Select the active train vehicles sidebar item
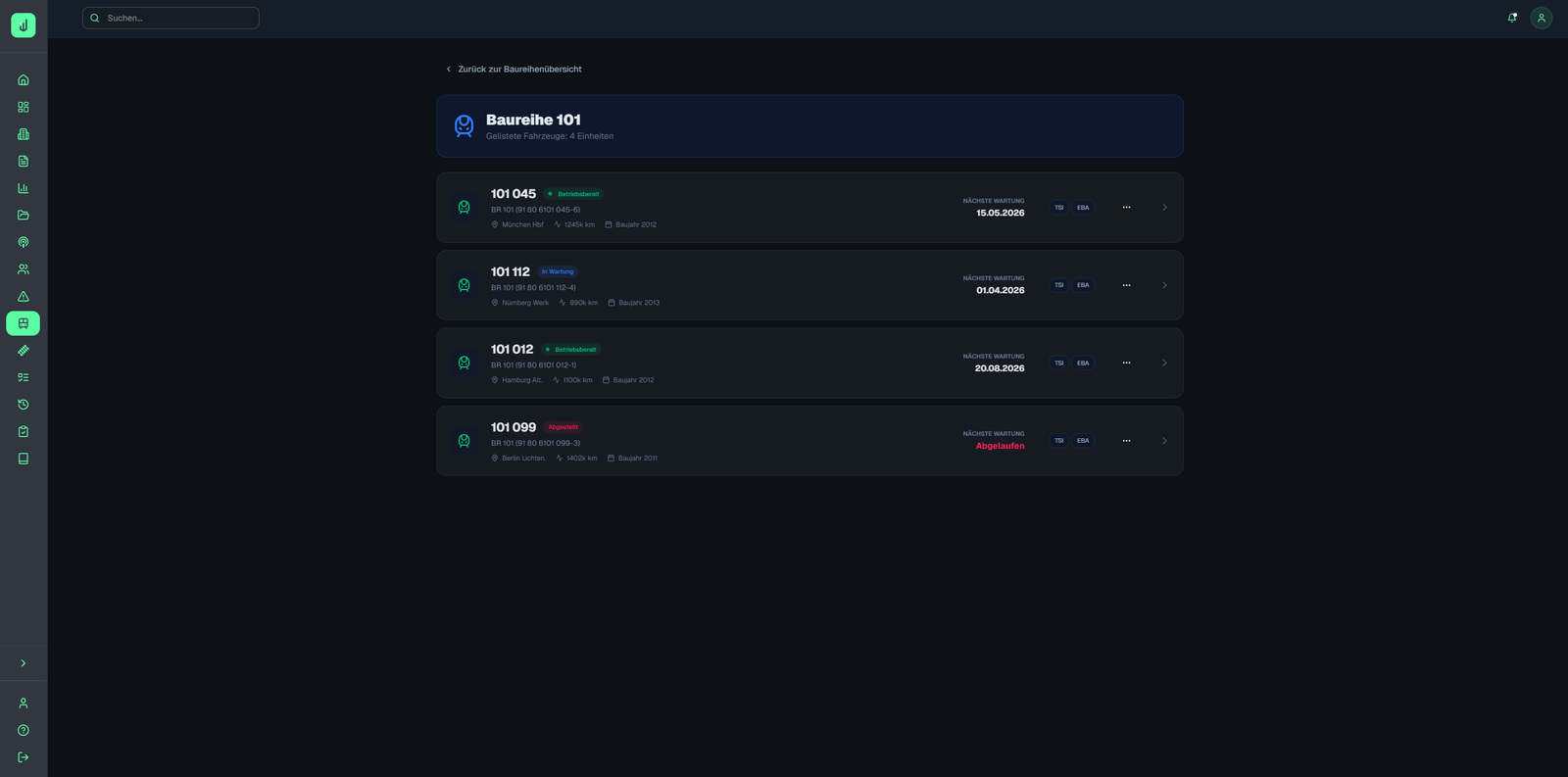This screenshot has height=777, width=1568. click(x=24, y=323)
